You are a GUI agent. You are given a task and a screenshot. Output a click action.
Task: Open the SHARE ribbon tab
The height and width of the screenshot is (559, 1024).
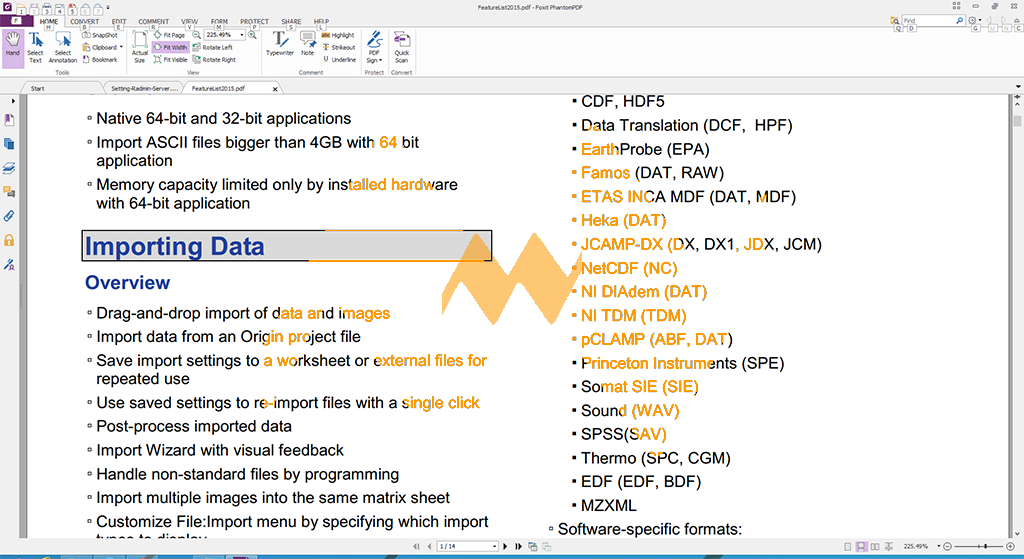click(291, 22)
